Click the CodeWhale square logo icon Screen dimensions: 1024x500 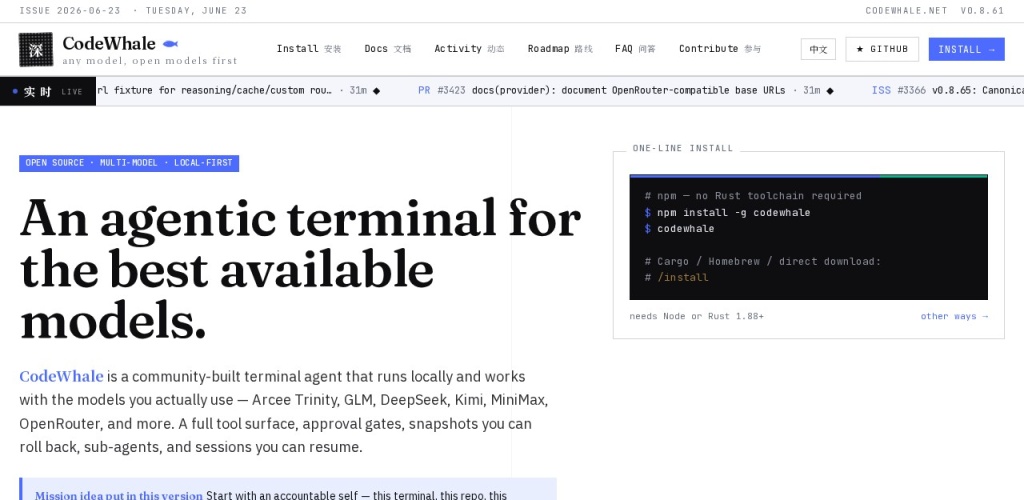pos(36,50)
